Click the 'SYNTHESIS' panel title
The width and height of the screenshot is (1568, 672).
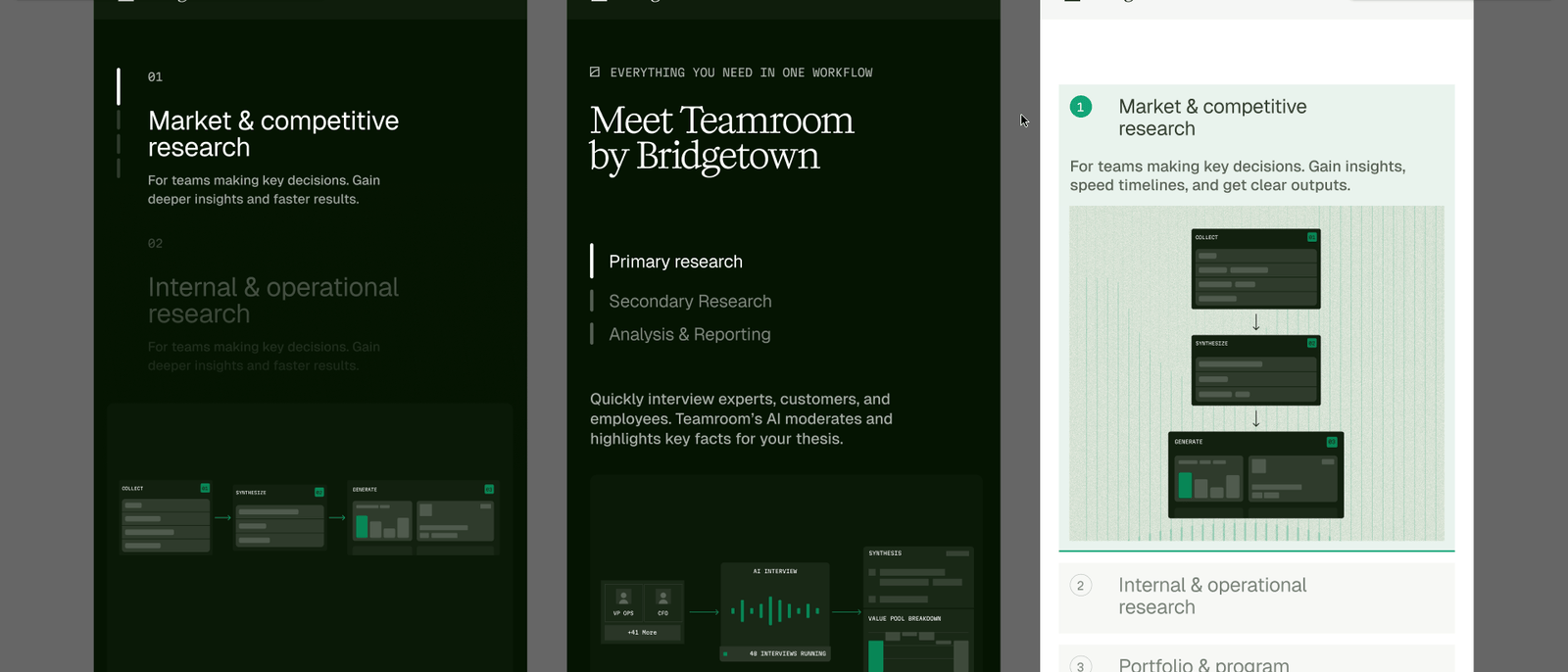point(885,553)
